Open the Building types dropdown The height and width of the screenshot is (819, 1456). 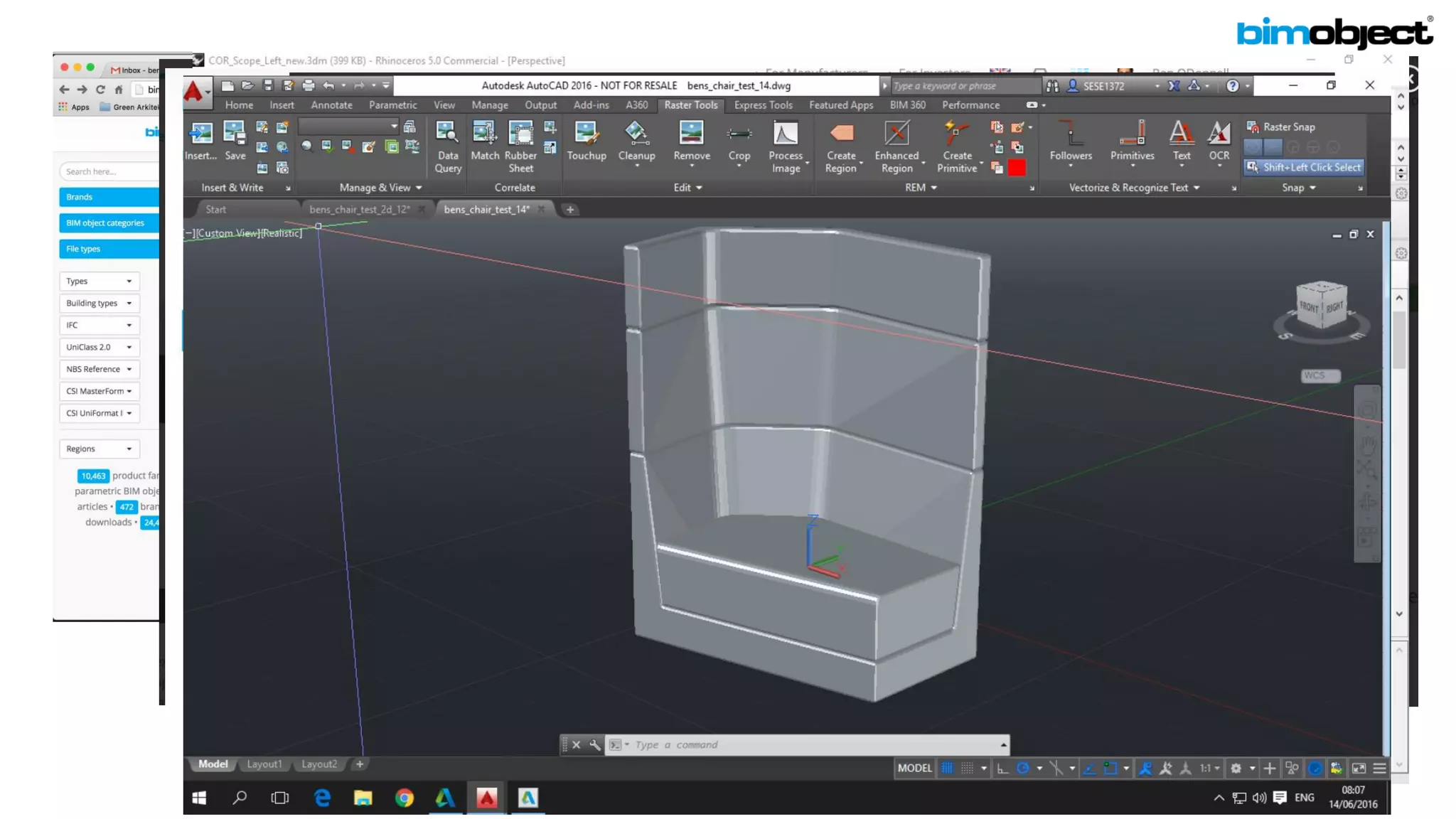(99, 303)
